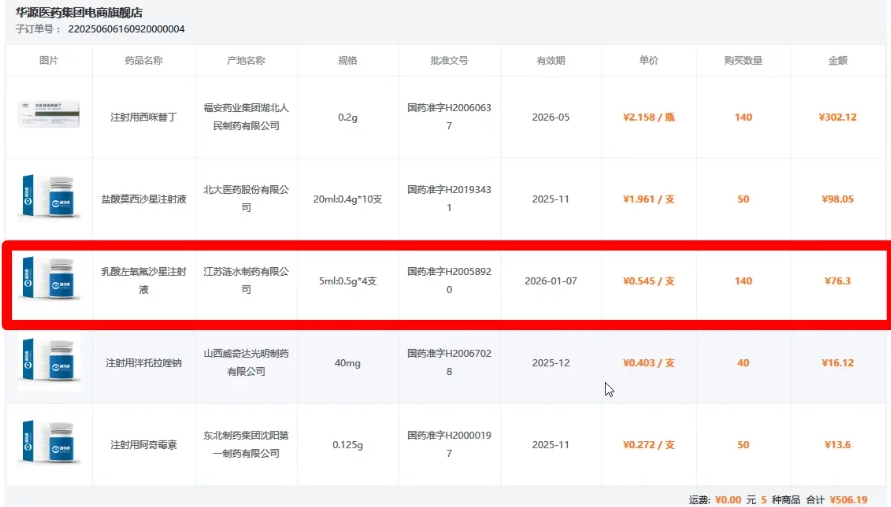891x507 pixels.
Task: Click unit price ¥0.545 / 支
Action: coord(648,281)
